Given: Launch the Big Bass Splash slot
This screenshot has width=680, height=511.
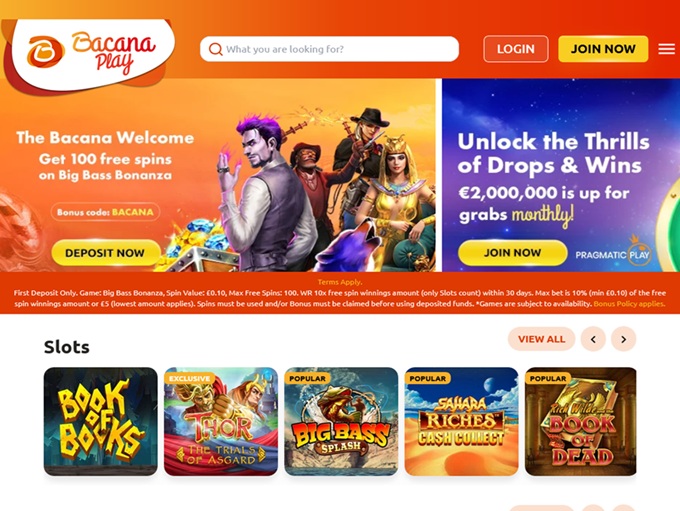Looking at the screenshot, I should (341, 421).
